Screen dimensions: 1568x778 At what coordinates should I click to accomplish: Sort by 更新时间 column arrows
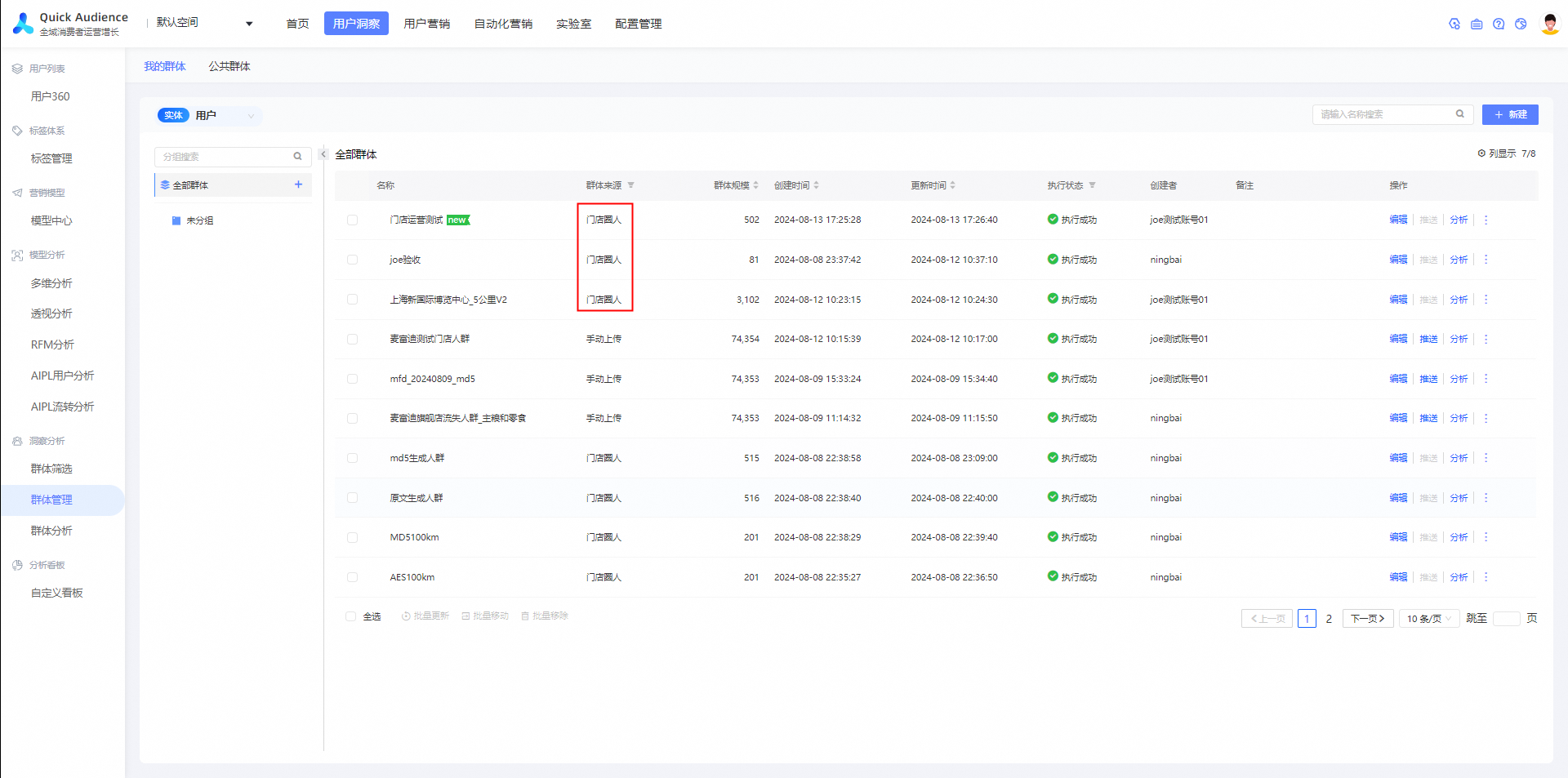(x=952, y=185)
